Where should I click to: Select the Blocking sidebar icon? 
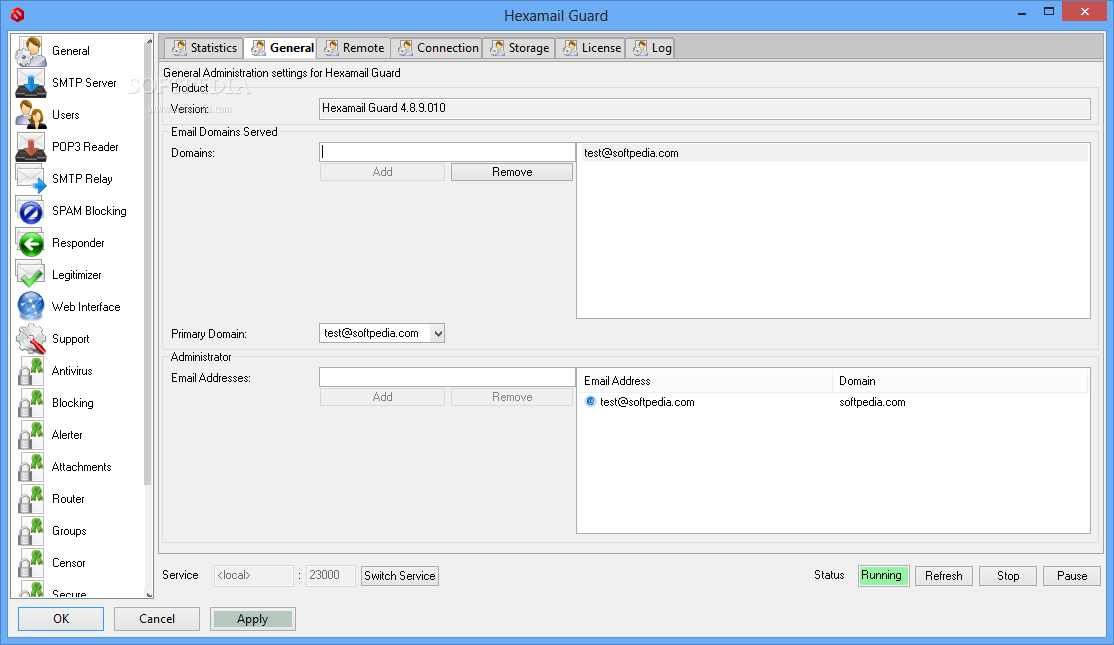pos(31,403)
